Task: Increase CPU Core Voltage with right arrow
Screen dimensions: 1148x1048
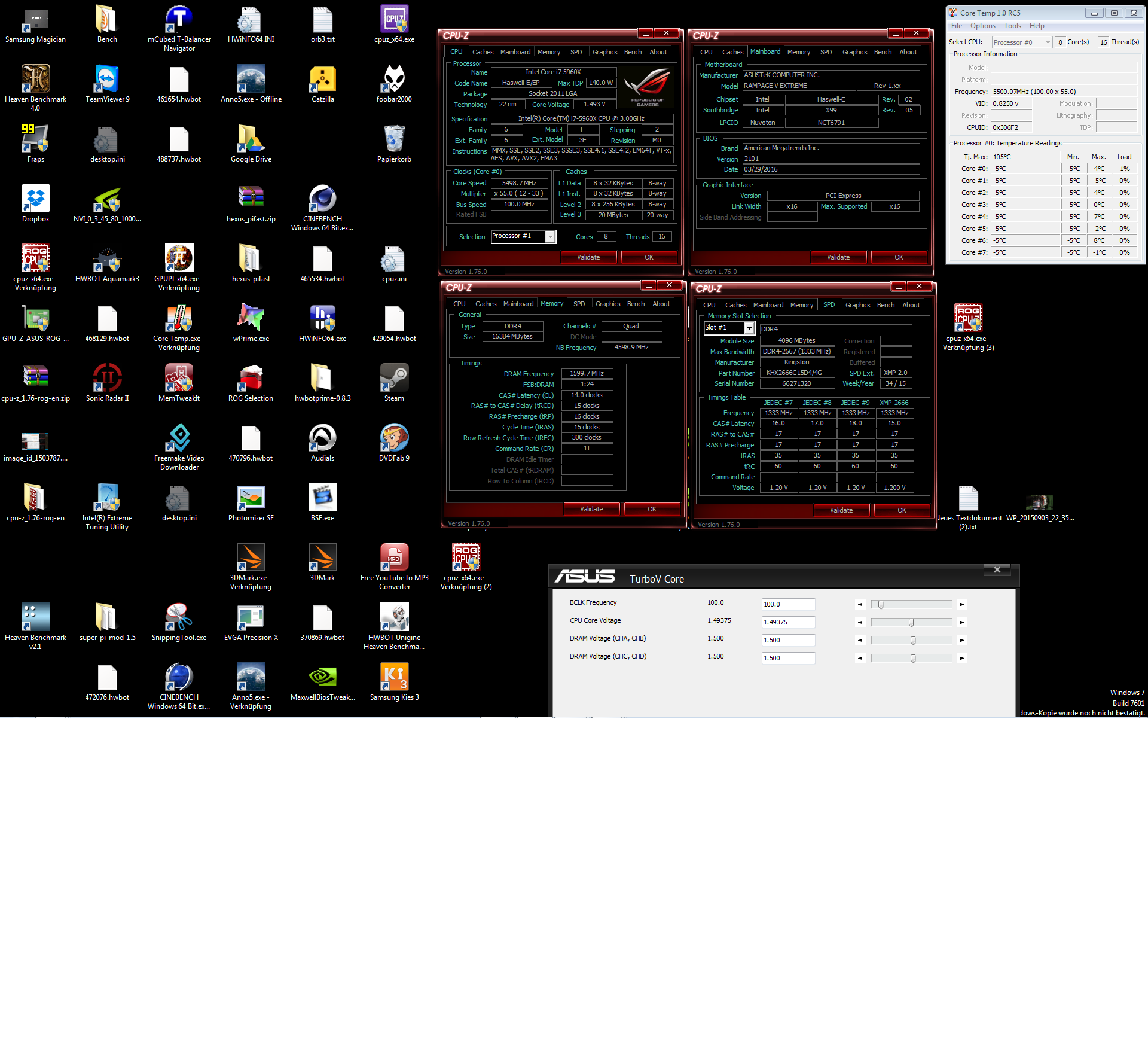Action: 962,622
